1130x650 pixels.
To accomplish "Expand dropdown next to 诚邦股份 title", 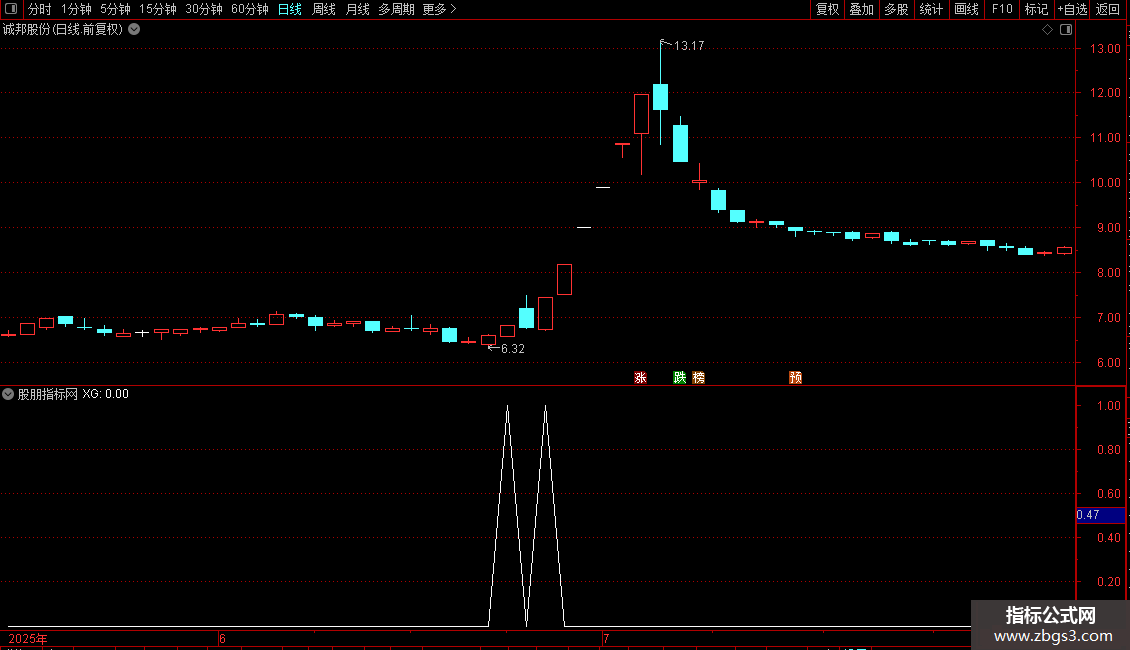I will (x=134, y=29).
